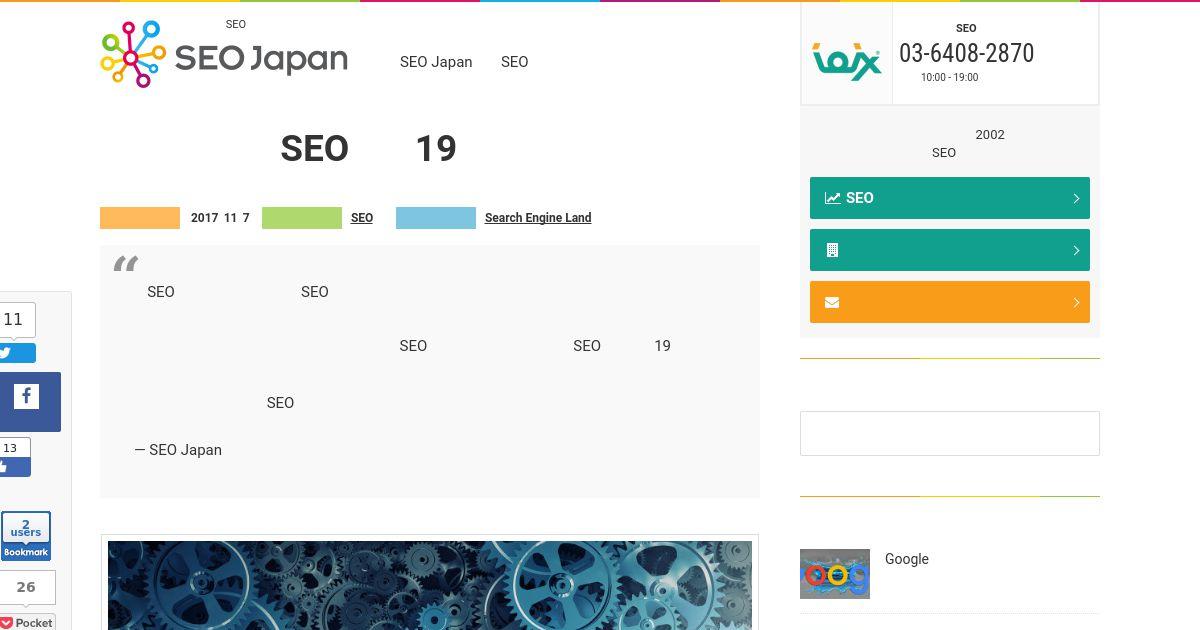Click the chart icon beside SEO button
Image resolution: width=1200 pixels, height=630 pixels.
click(x=832, y=198)
